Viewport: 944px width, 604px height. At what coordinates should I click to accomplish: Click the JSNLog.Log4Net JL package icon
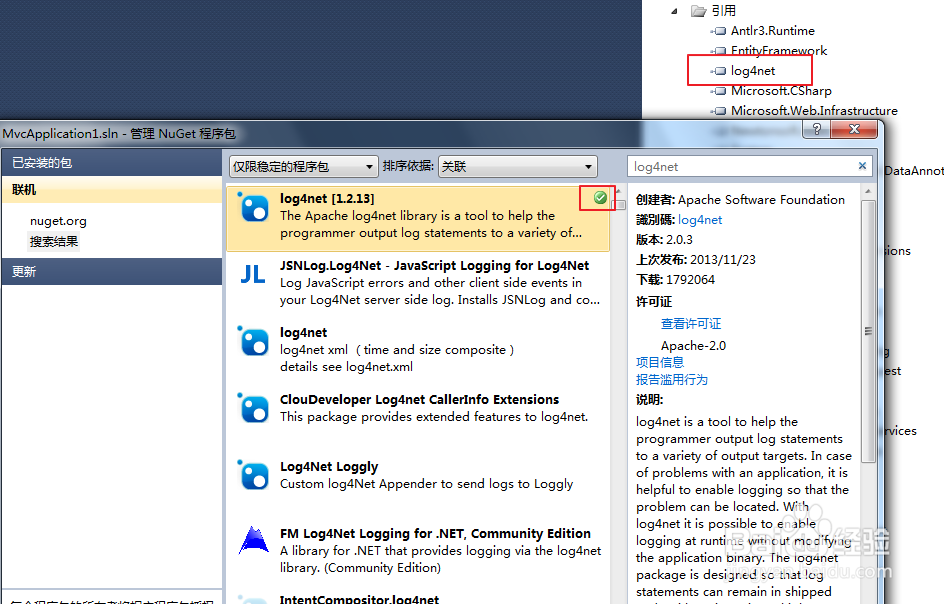point(253,275)
